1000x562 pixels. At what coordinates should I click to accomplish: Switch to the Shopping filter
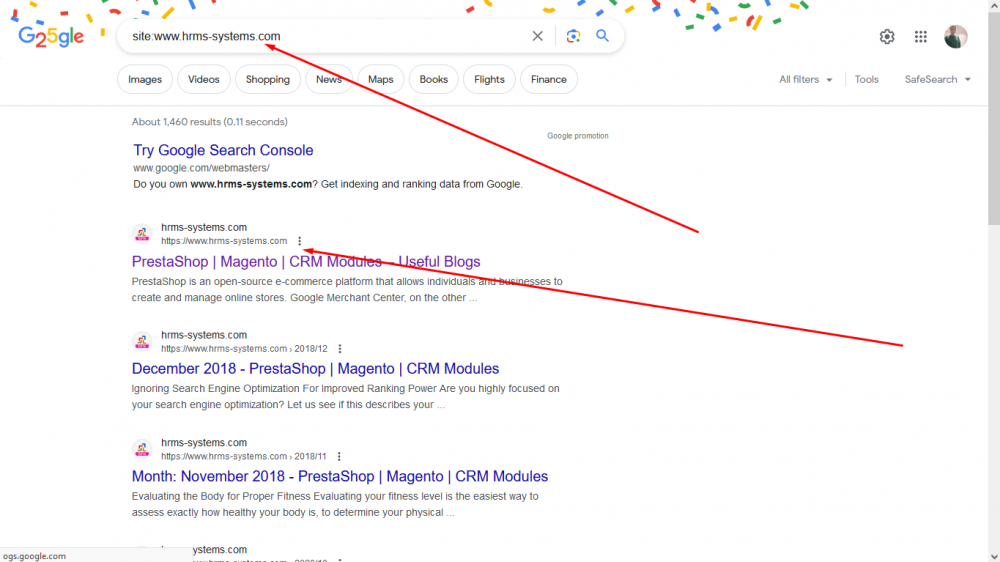[268, 80]
